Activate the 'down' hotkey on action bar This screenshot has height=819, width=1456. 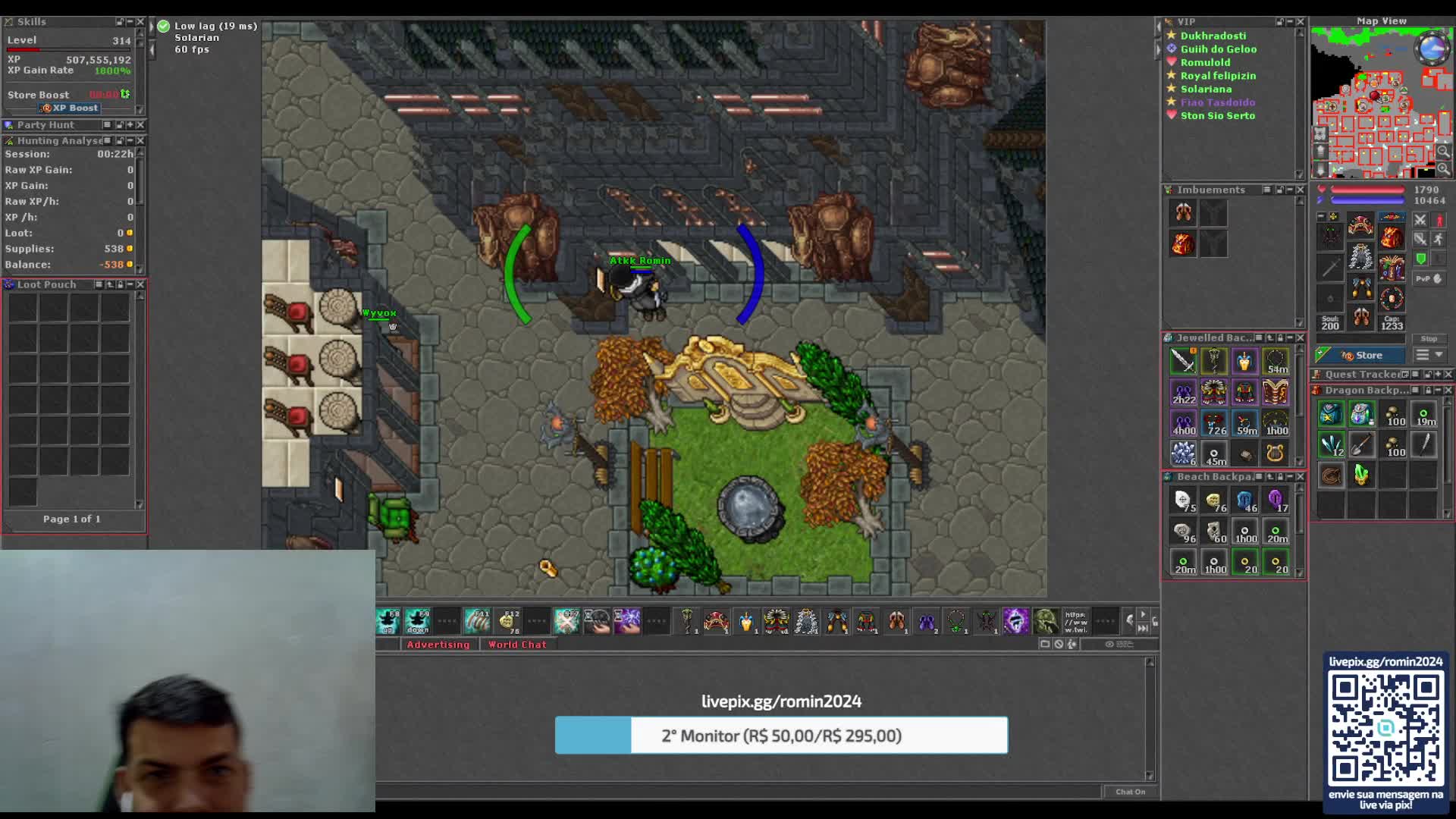pos(418,622)
